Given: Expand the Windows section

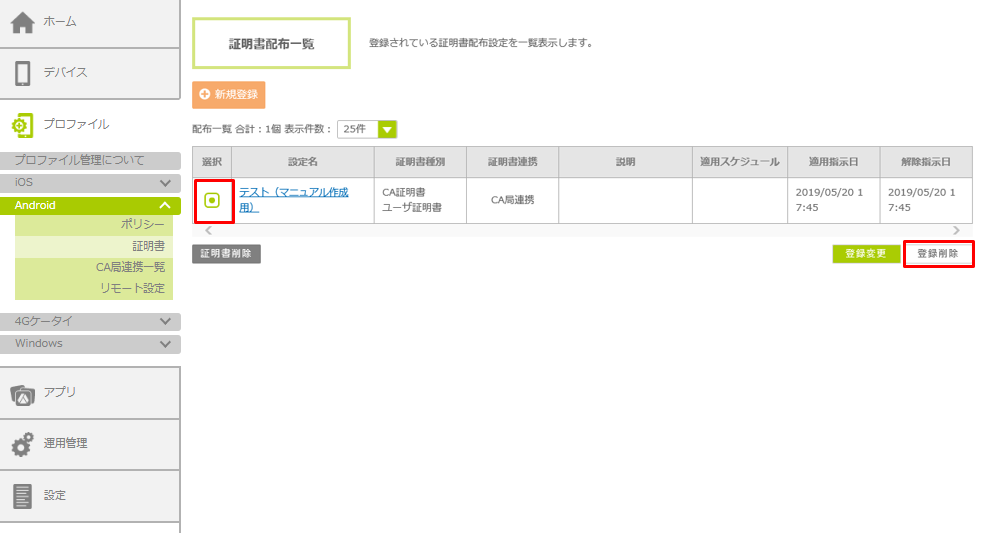Looking at the screenshot, I should click(x=166, y=344).
